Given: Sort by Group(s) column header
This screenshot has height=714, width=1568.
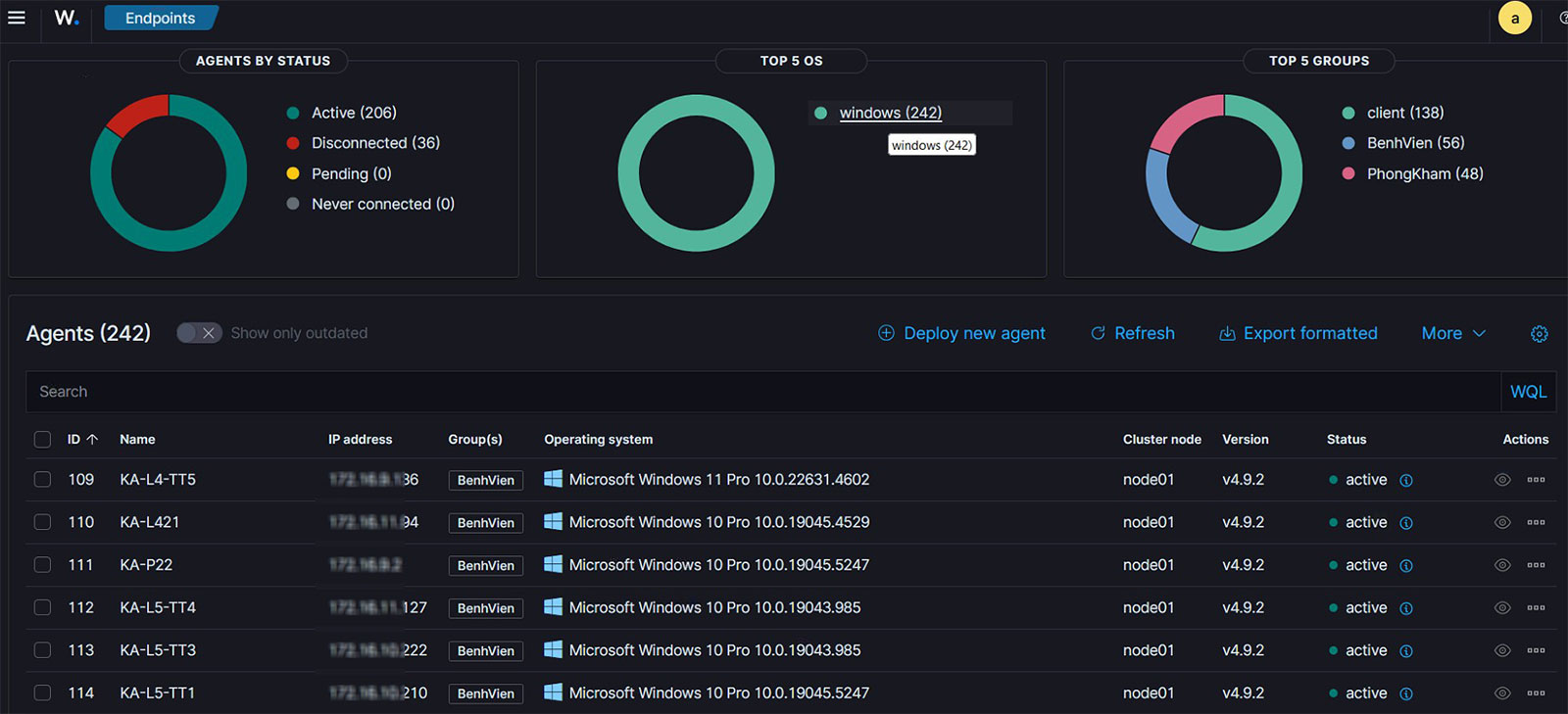Looking at the screenshot, I should pos(475,440).
